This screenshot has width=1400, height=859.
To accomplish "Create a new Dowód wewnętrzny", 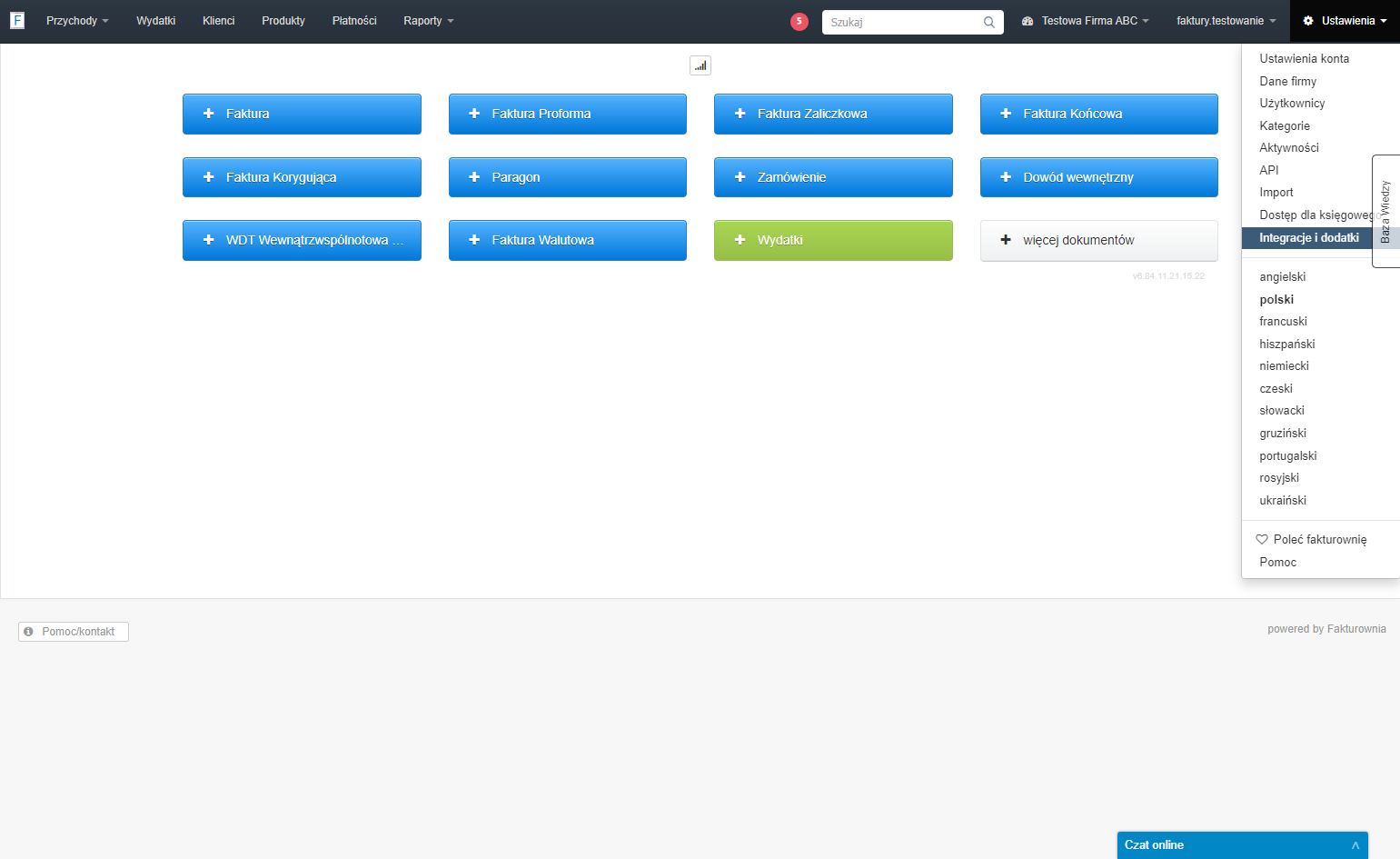I will pyautogui.click(x=1099, y=177).
